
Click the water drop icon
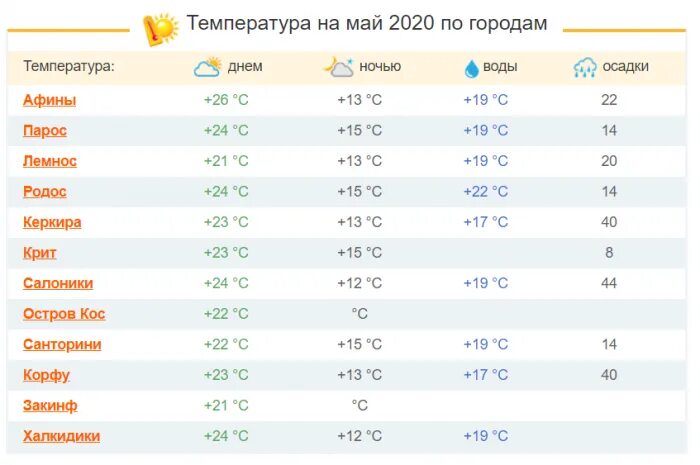[x=471, y=68]
